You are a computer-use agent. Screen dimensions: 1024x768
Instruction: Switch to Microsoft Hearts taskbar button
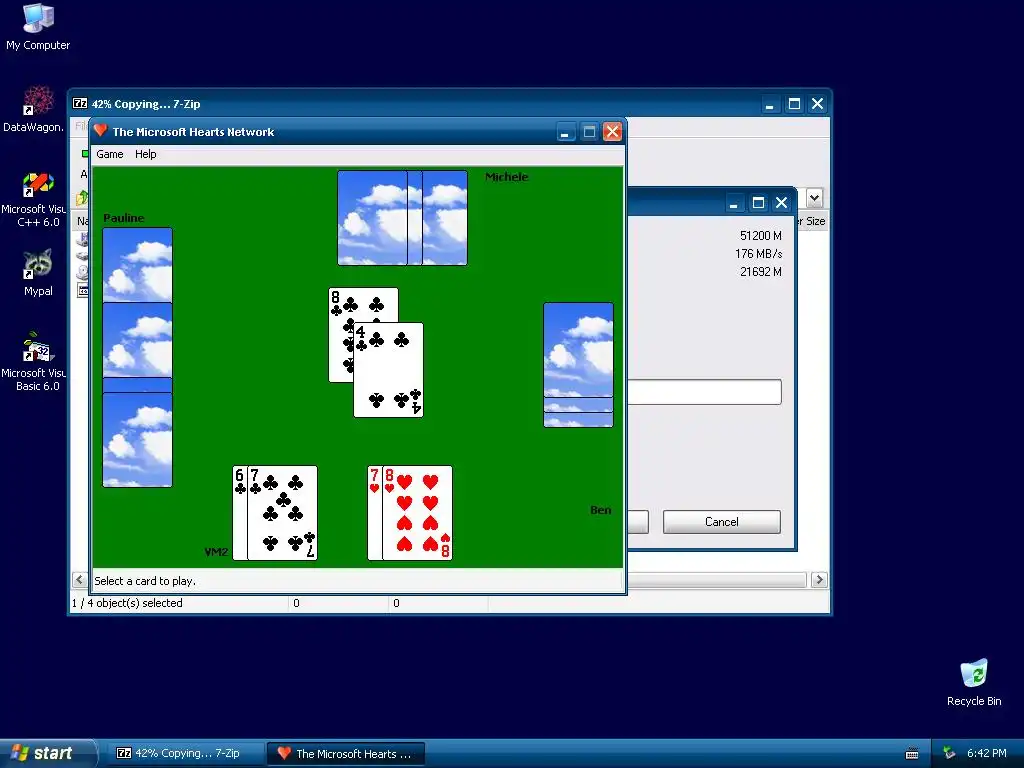[x=346, y=754]
